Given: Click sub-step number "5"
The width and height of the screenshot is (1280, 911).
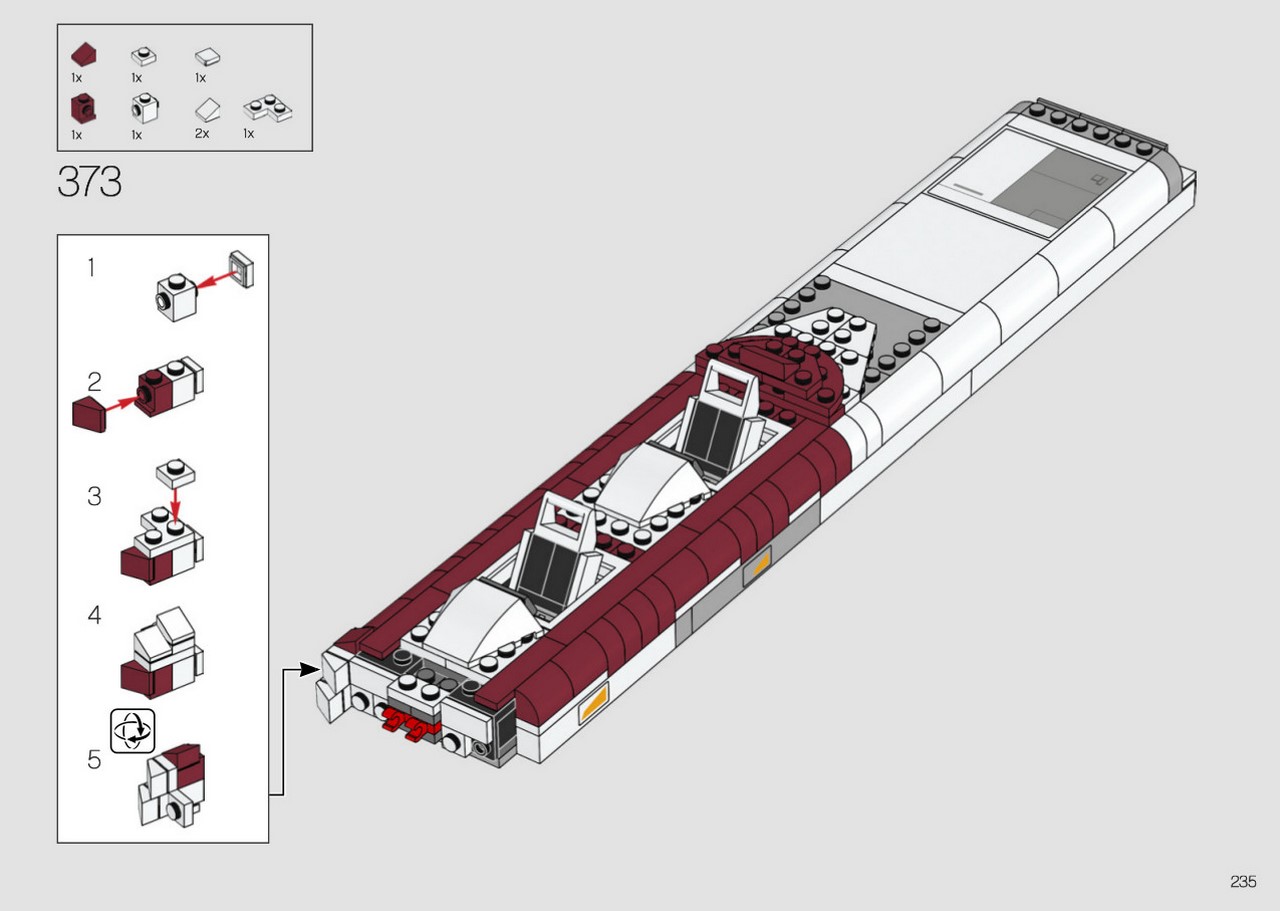Looking at the screenshot, I should pos(94,760).
